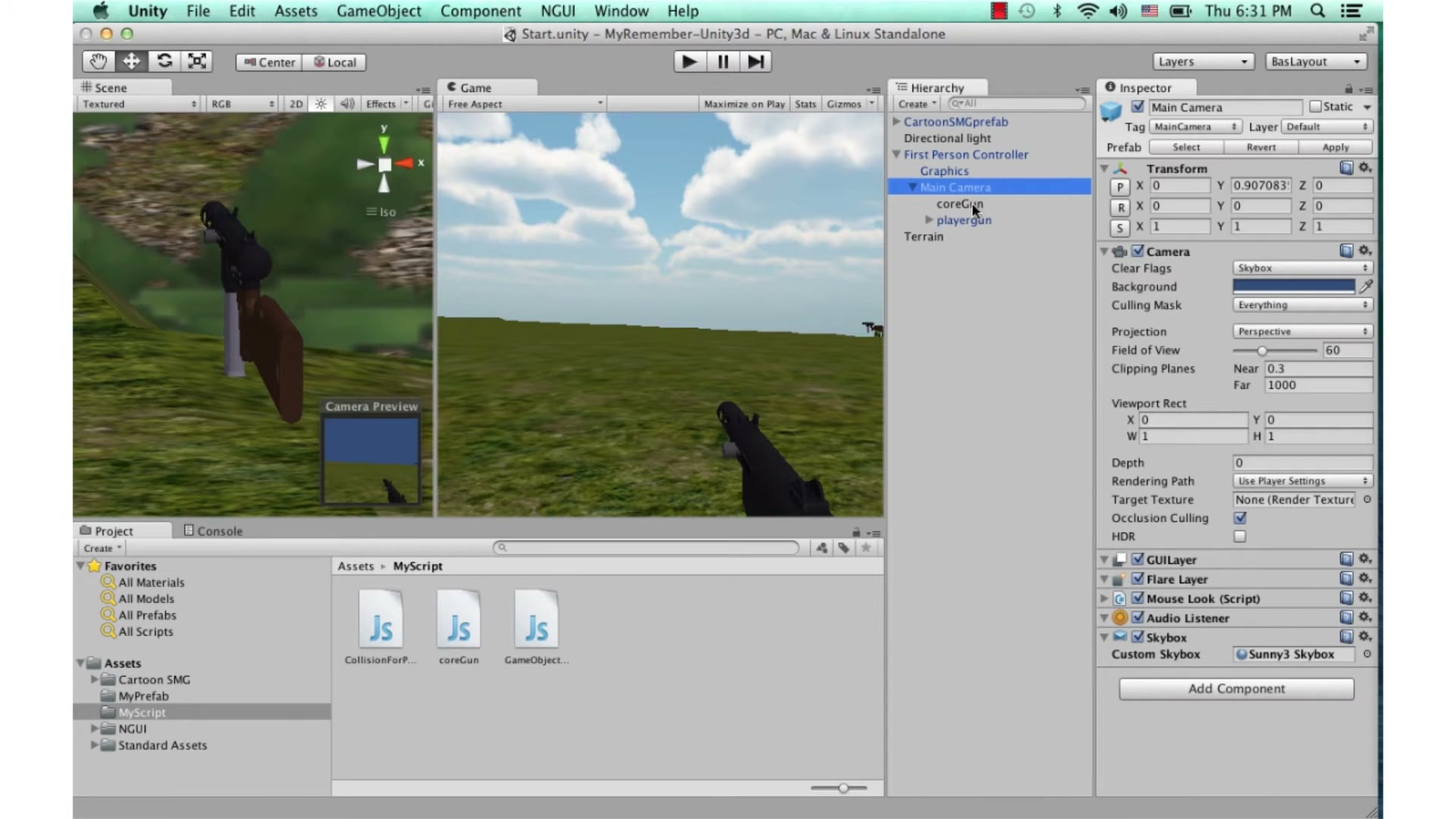Click prefab Apply button
The width and height of the screenshot is (1456, 819).
pos(1335,147)
